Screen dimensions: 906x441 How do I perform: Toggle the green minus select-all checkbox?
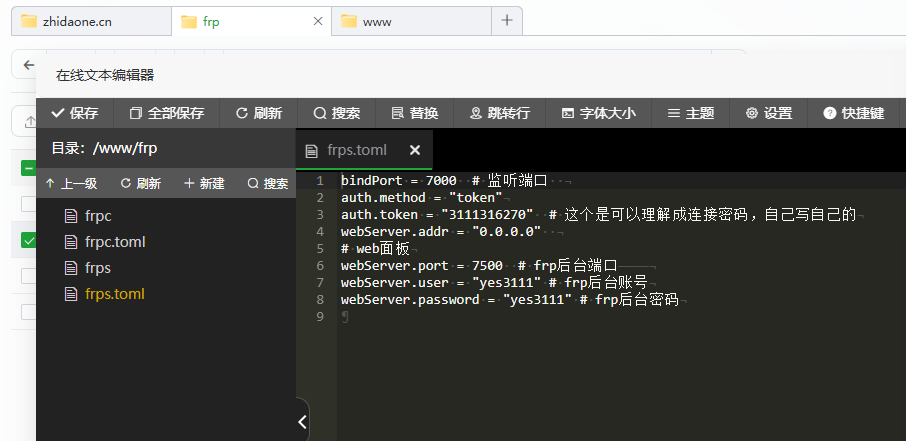[x=28, y=168]
